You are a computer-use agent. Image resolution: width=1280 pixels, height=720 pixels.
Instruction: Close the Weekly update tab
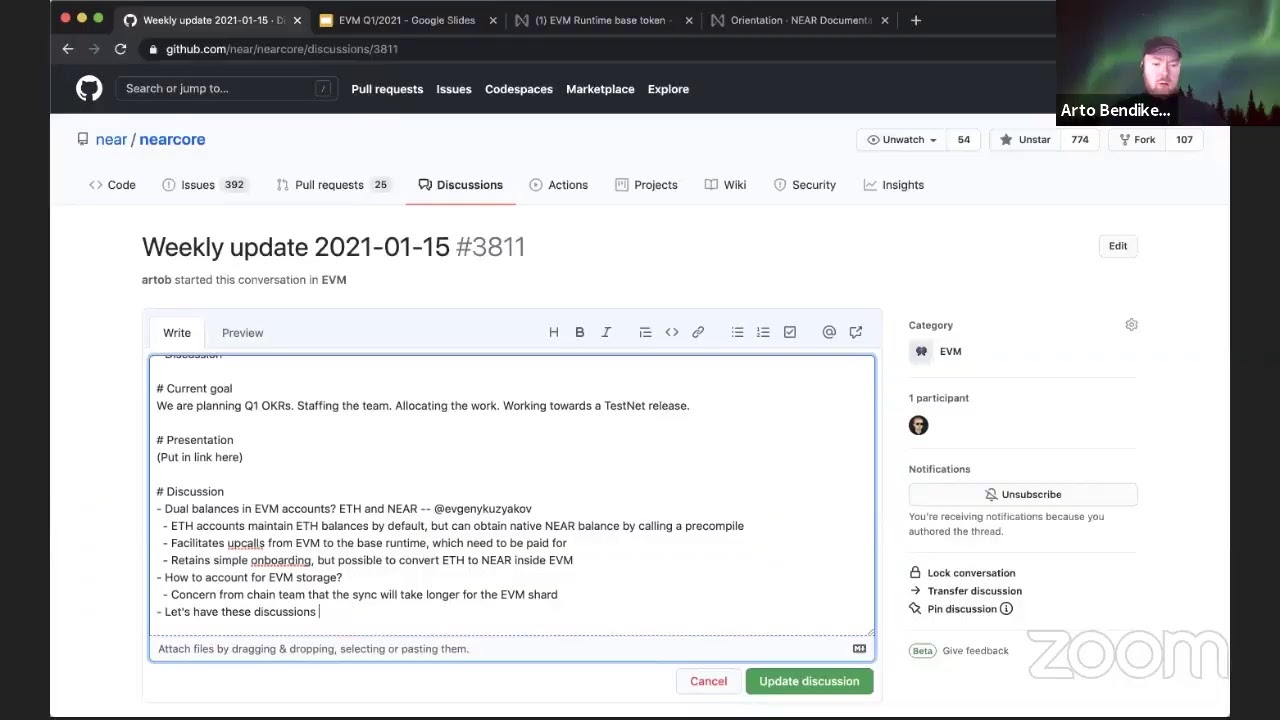[297, 20]
